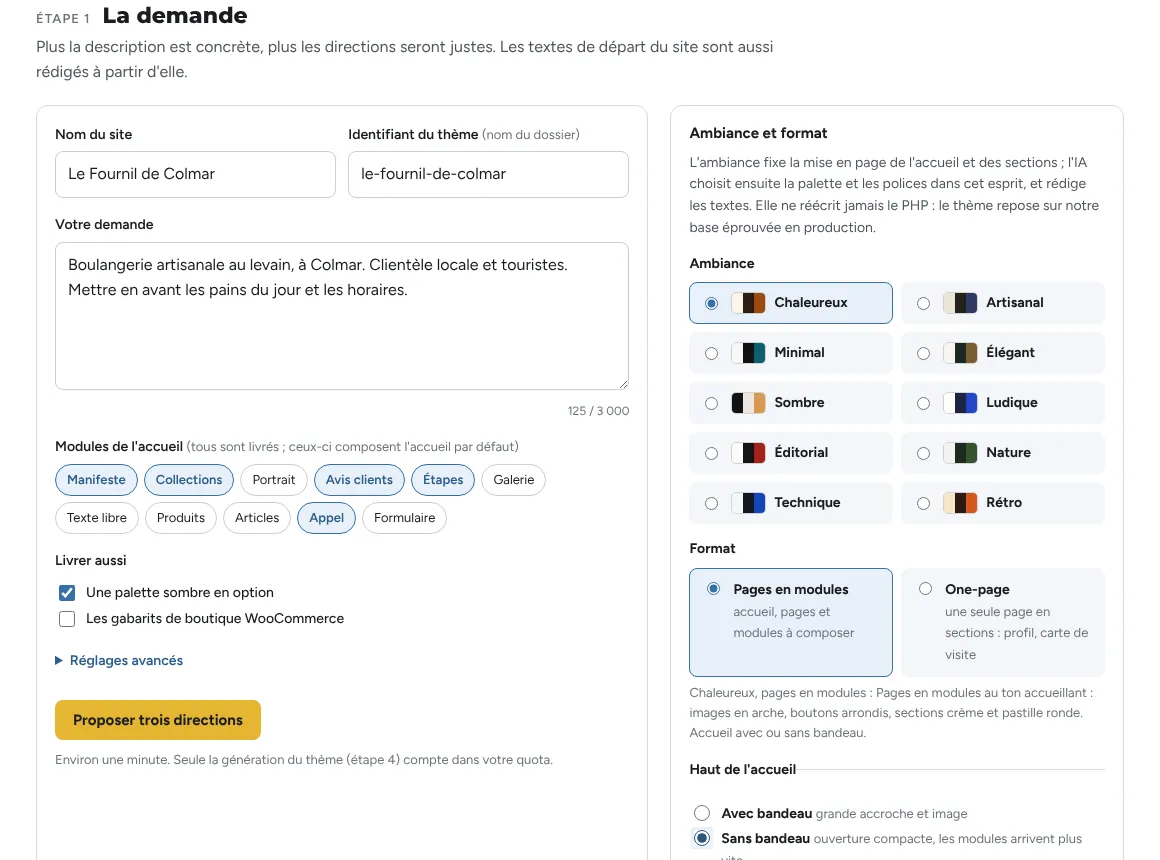This screenshot has height=860, width=1160.
Task: Select the Éditorial ambiance radio
Action: click(x=712, y=454)
